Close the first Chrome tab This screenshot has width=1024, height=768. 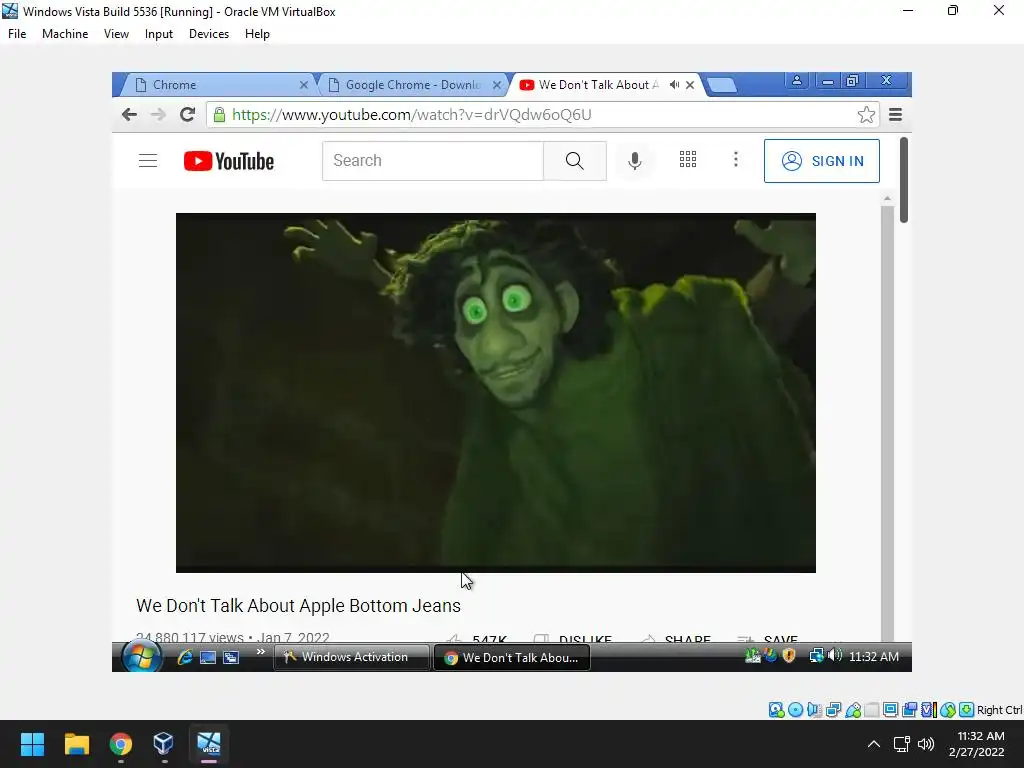pyautogui.click(x=304, y=85)
